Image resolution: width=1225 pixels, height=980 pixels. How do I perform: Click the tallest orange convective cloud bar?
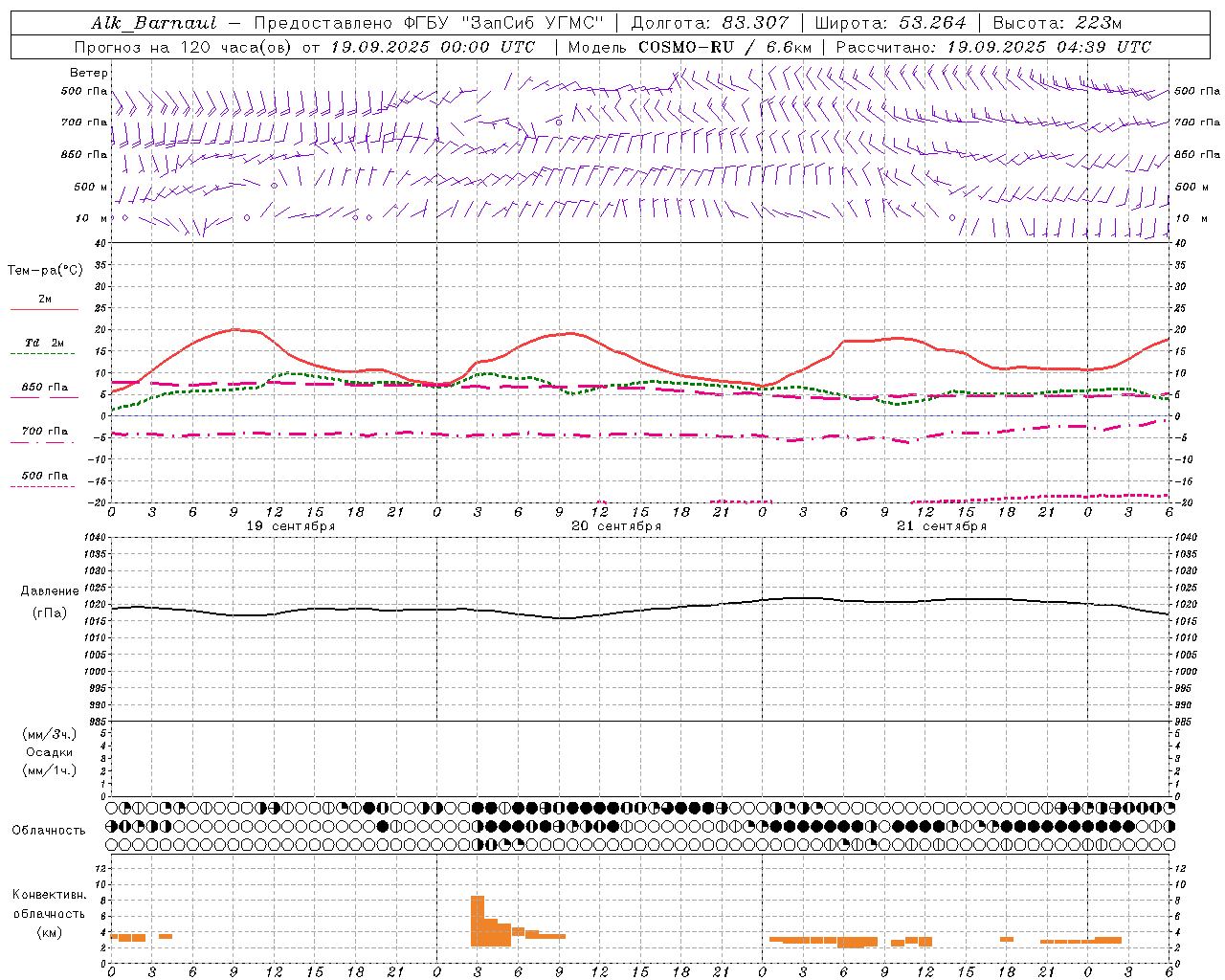pyautogui.click(x=478, y=921)
